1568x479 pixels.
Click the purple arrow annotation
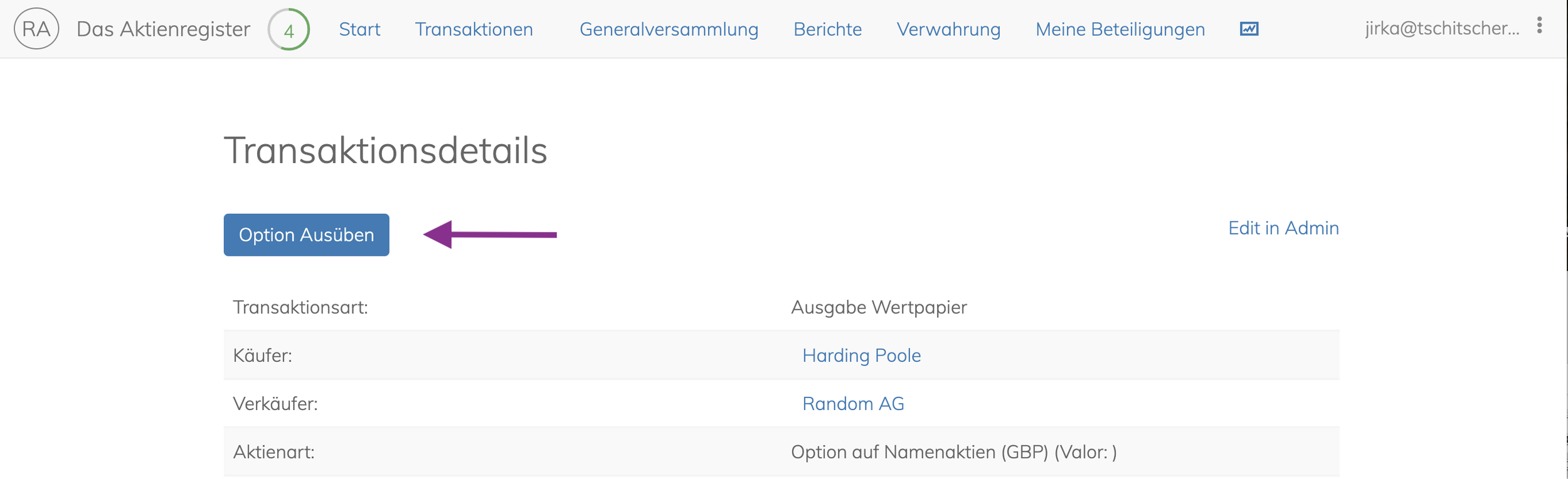[x=490, y=234]
